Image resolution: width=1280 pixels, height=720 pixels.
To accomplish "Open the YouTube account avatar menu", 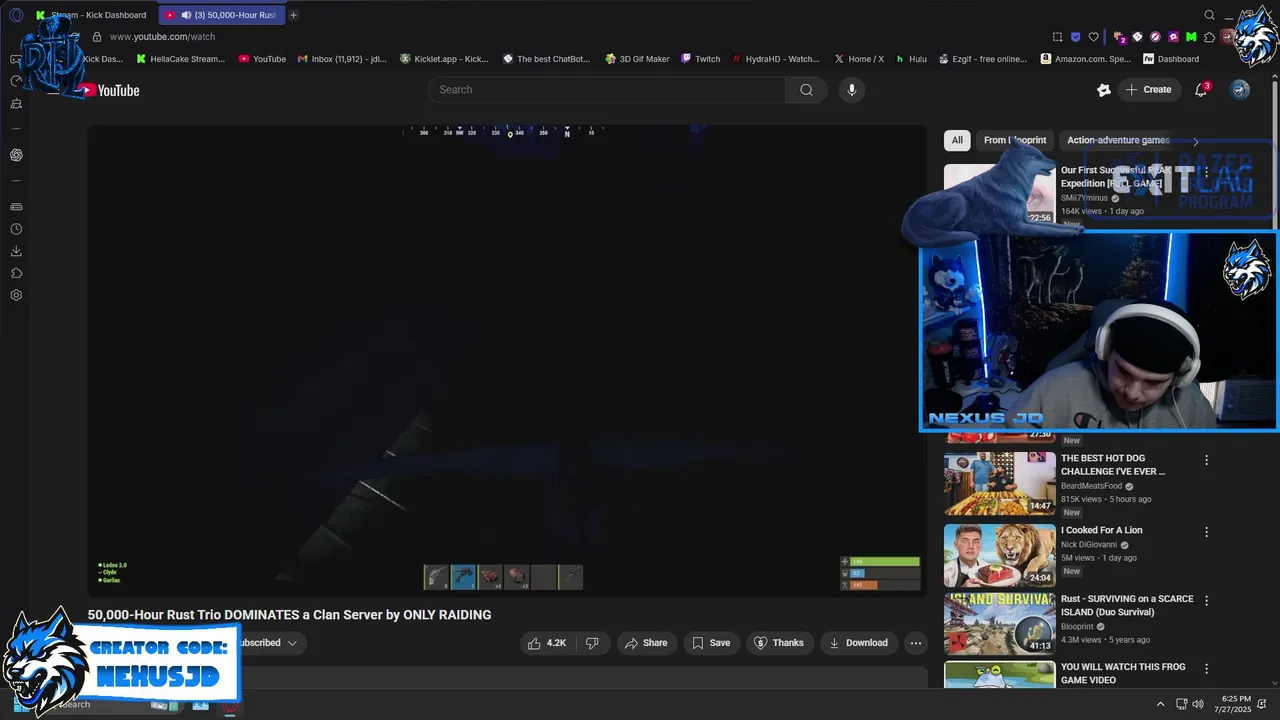I will coord(1240,90).
